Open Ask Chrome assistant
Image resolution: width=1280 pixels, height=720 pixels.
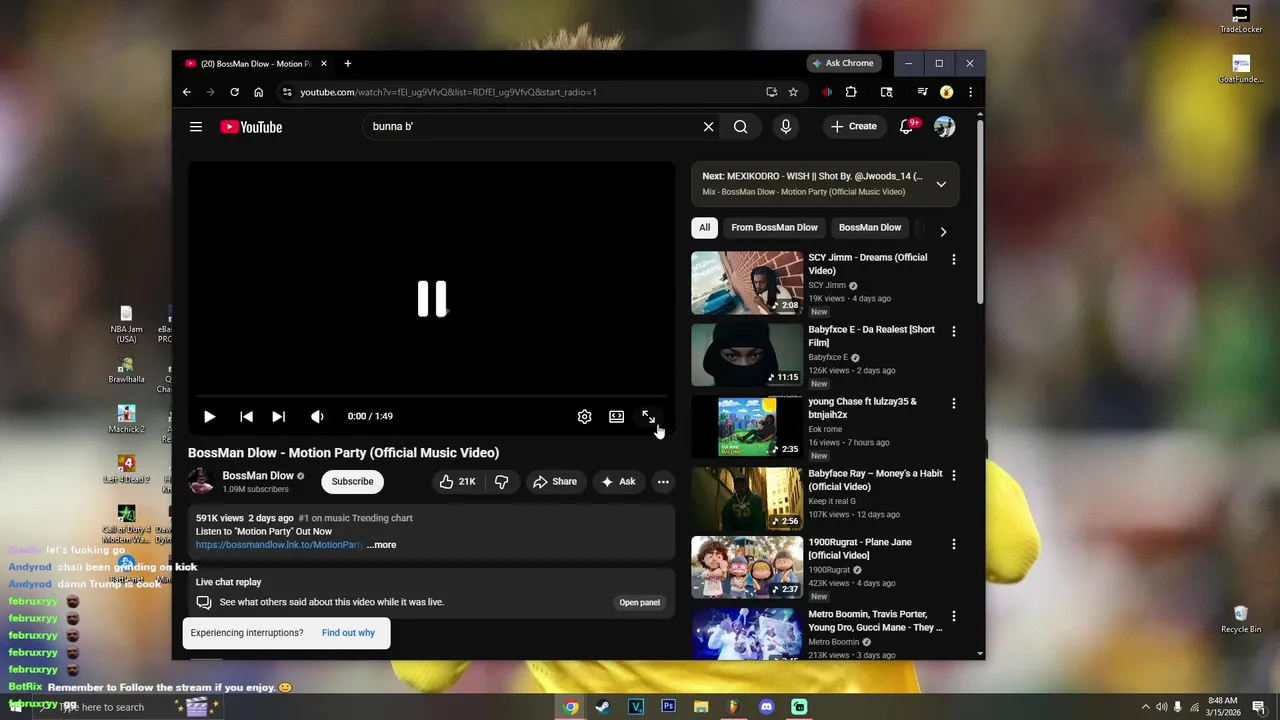click(844, 63)
